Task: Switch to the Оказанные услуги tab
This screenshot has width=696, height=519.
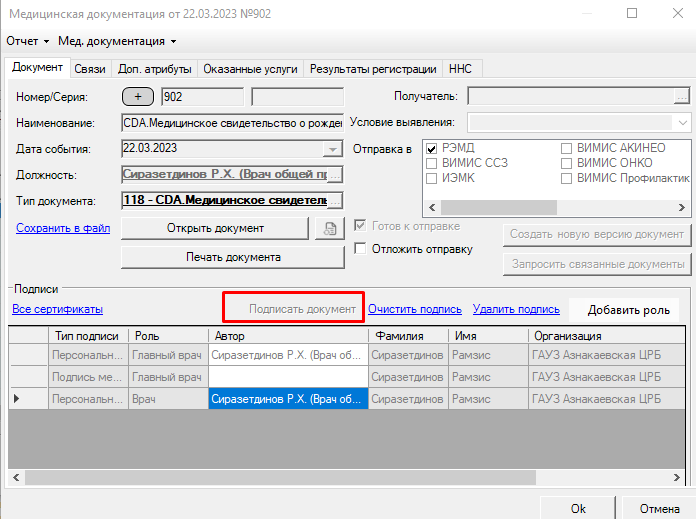Action: point(250,69)
